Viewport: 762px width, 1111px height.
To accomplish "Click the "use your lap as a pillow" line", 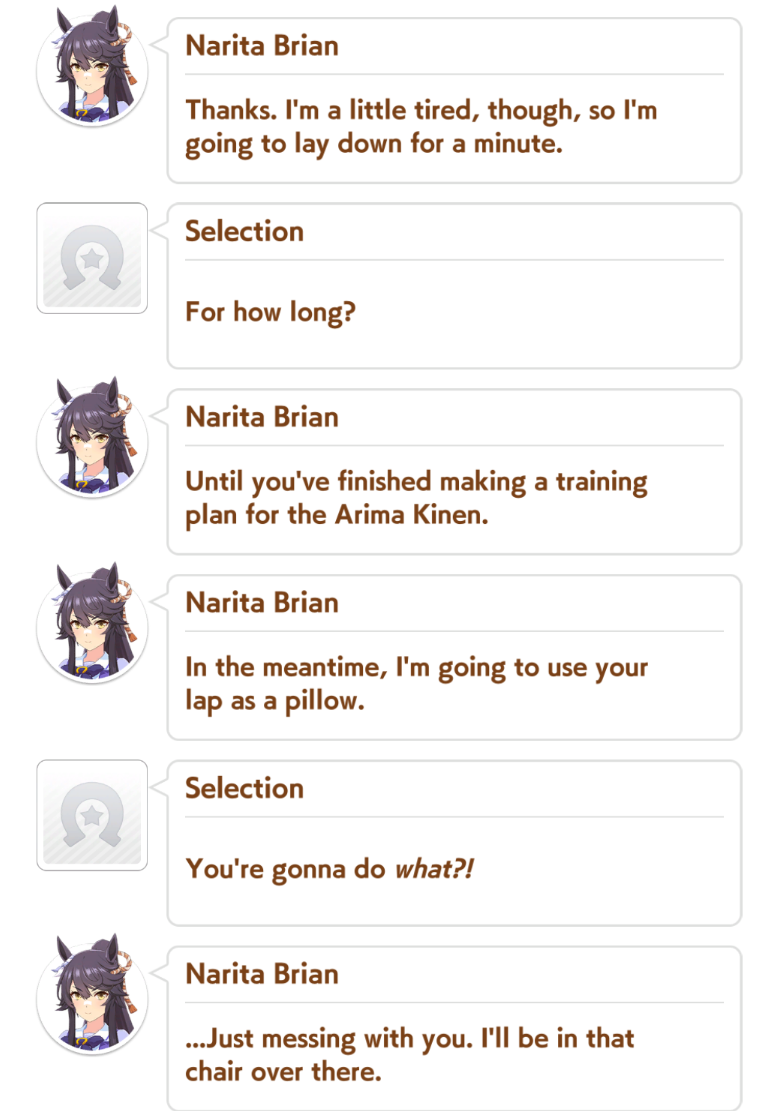I will tap(416, 684).
